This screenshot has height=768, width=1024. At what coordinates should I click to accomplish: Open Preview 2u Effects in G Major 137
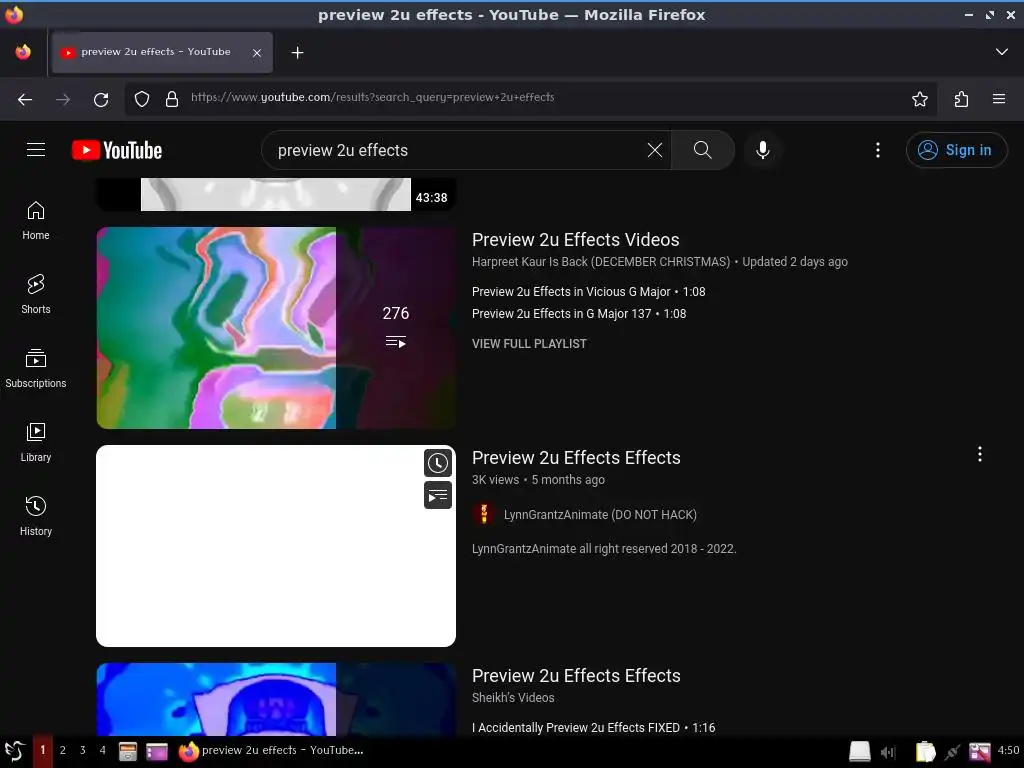point(579,314)
